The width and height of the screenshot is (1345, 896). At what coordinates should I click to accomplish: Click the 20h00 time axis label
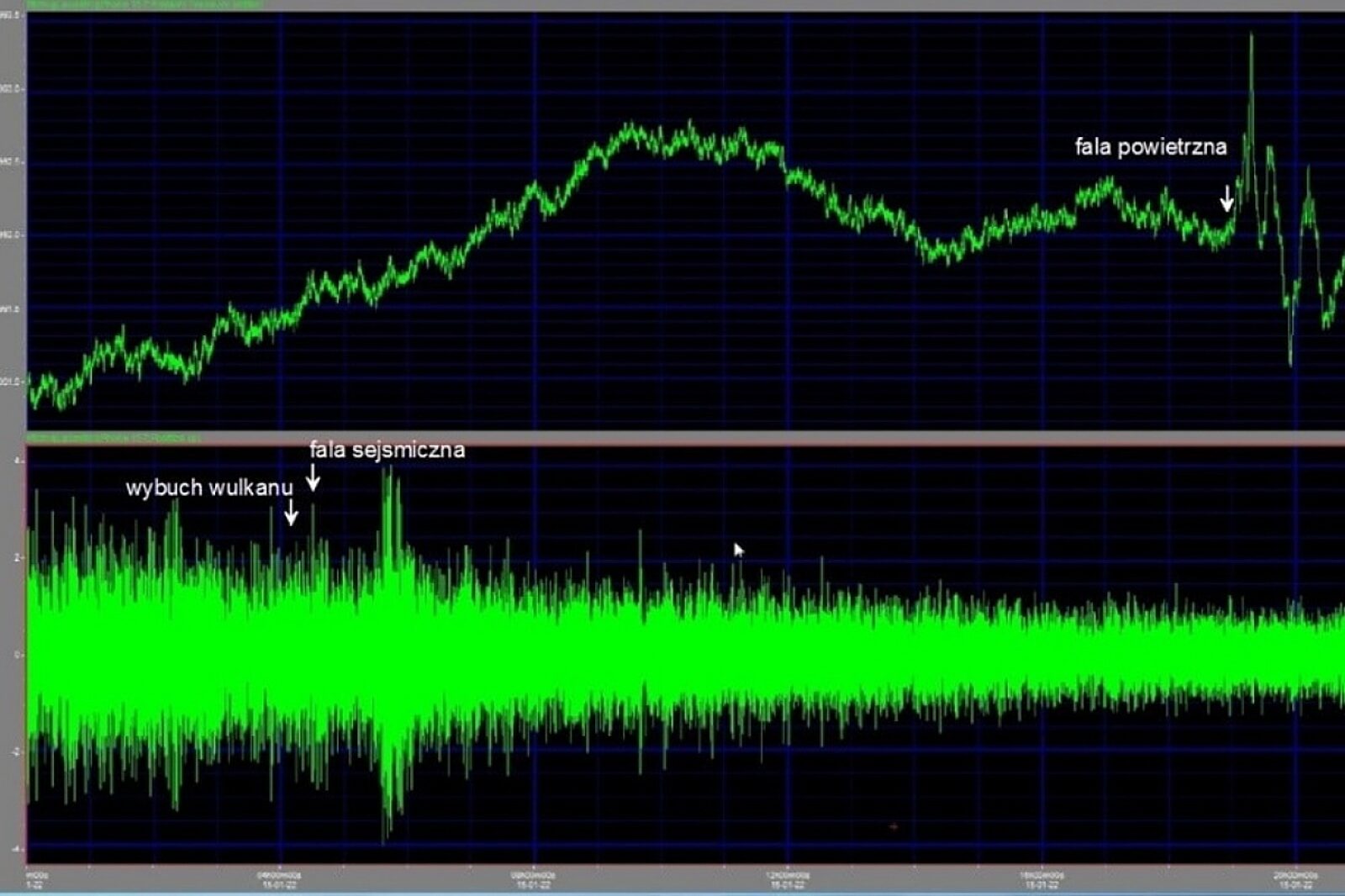[1295, 879]
